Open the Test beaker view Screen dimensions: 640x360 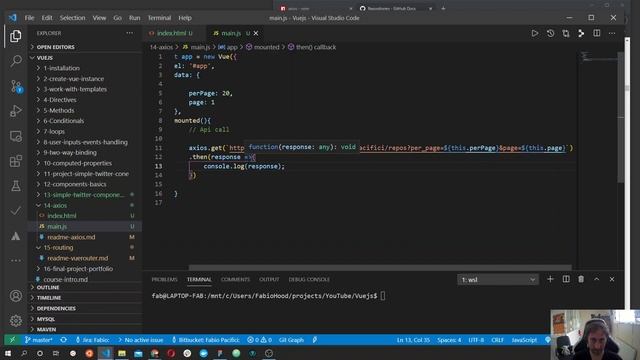tap(16, 186)
